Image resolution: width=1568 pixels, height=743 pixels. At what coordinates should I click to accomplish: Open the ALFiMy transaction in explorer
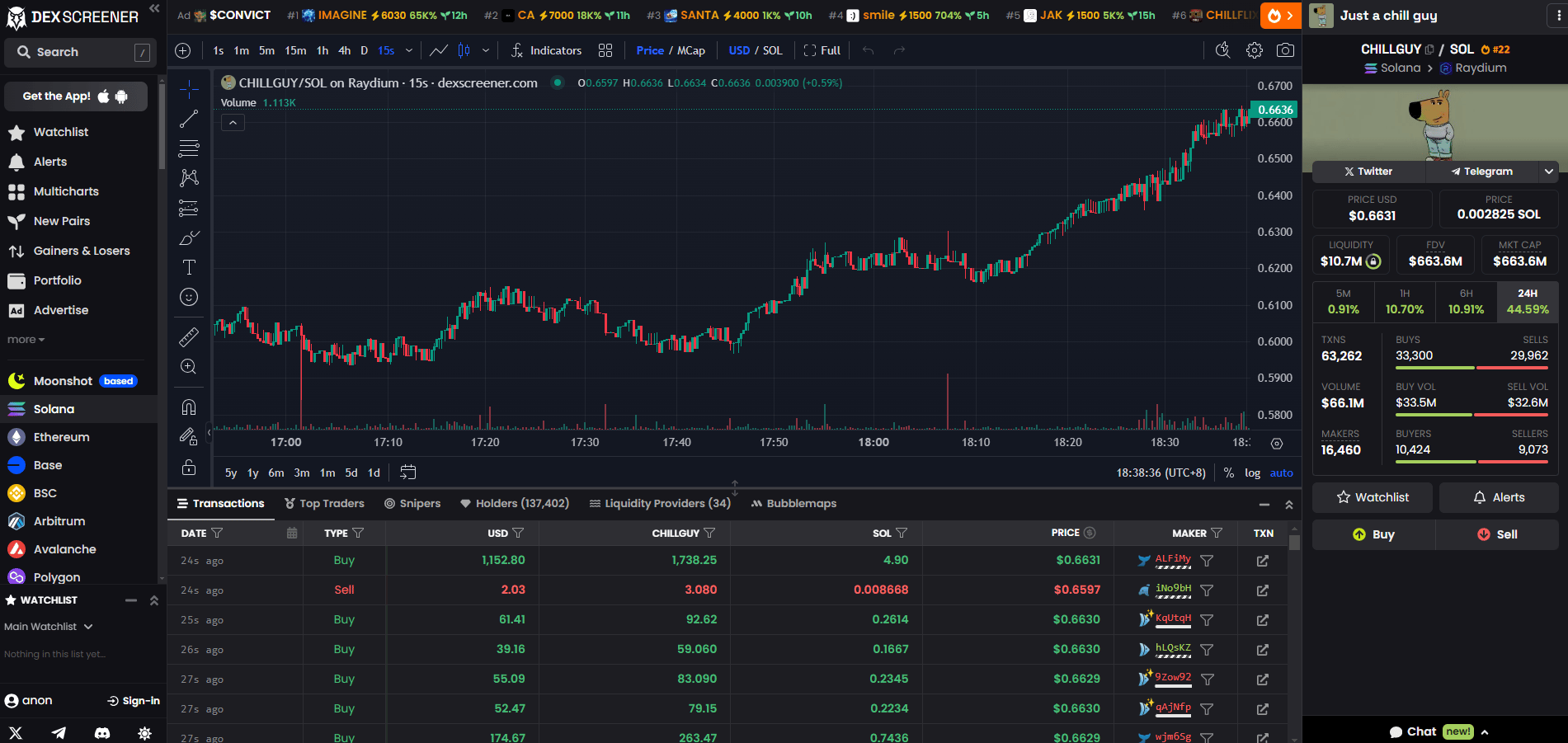click(x=1263, y=561)
